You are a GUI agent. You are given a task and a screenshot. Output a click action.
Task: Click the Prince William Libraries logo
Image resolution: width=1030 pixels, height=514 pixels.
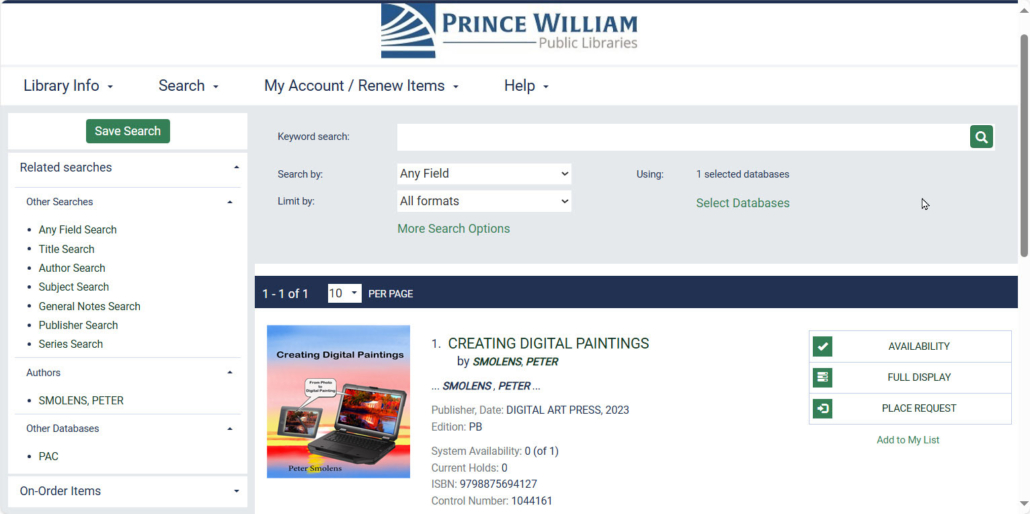(509, 30)
